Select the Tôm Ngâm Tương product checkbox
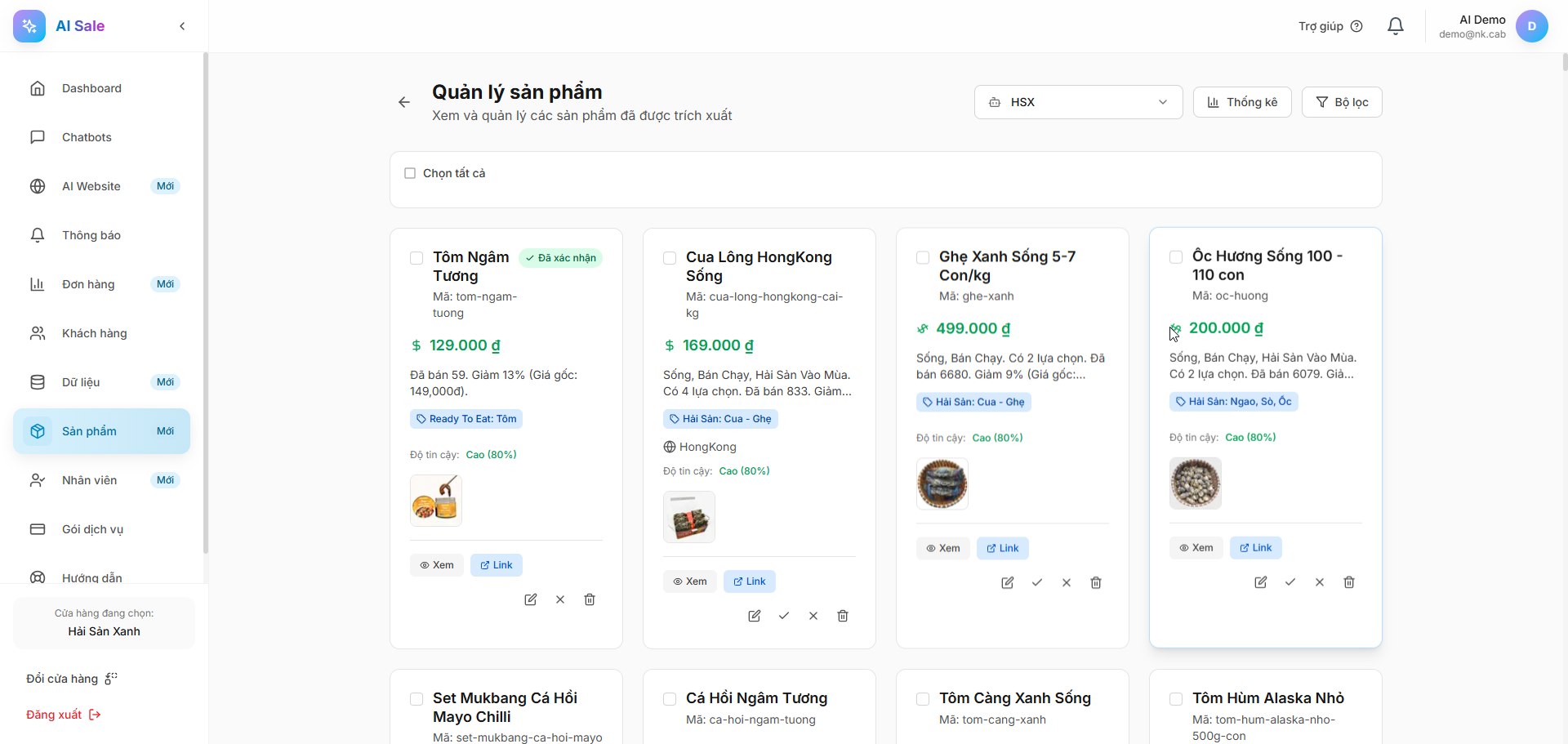Screen dimensions: 1568x744 (416, 258)
